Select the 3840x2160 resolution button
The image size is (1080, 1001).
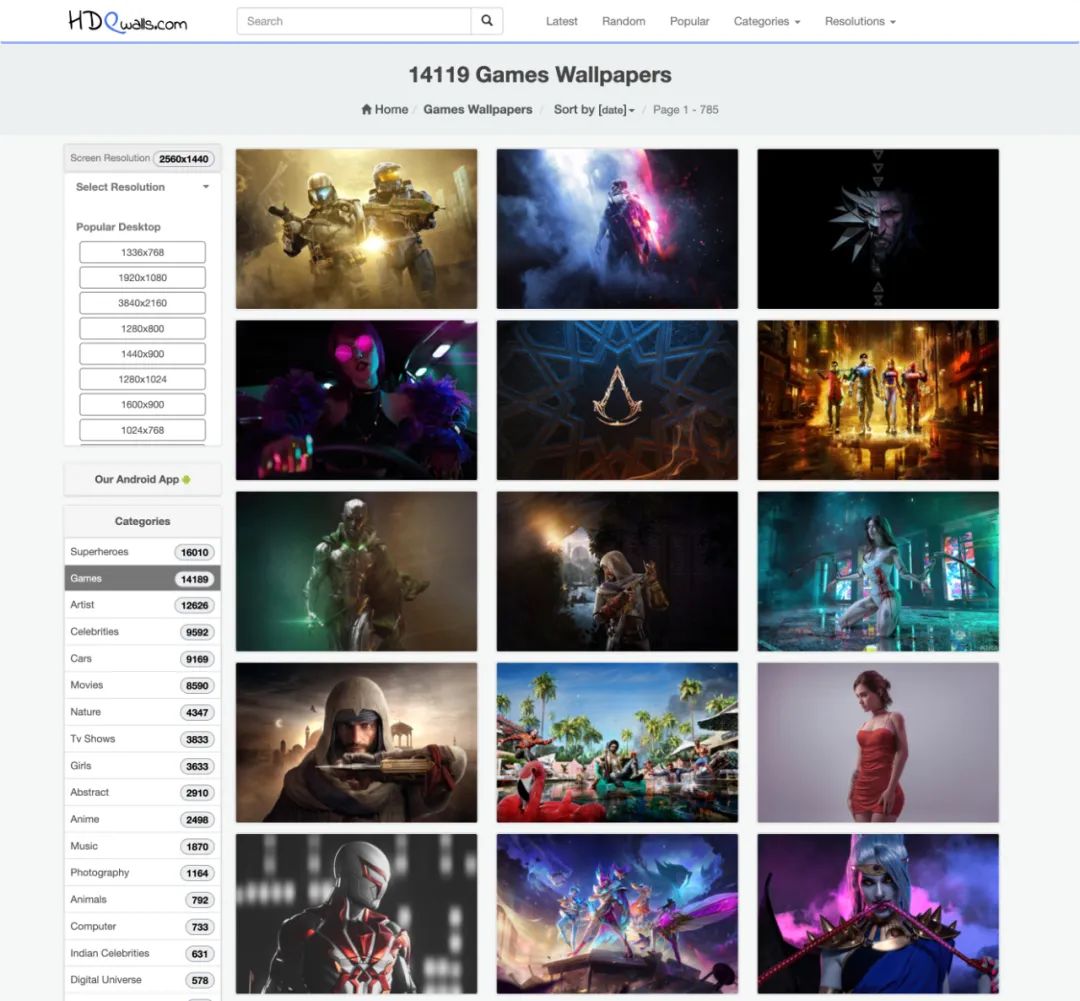click(x=143, y=303)
